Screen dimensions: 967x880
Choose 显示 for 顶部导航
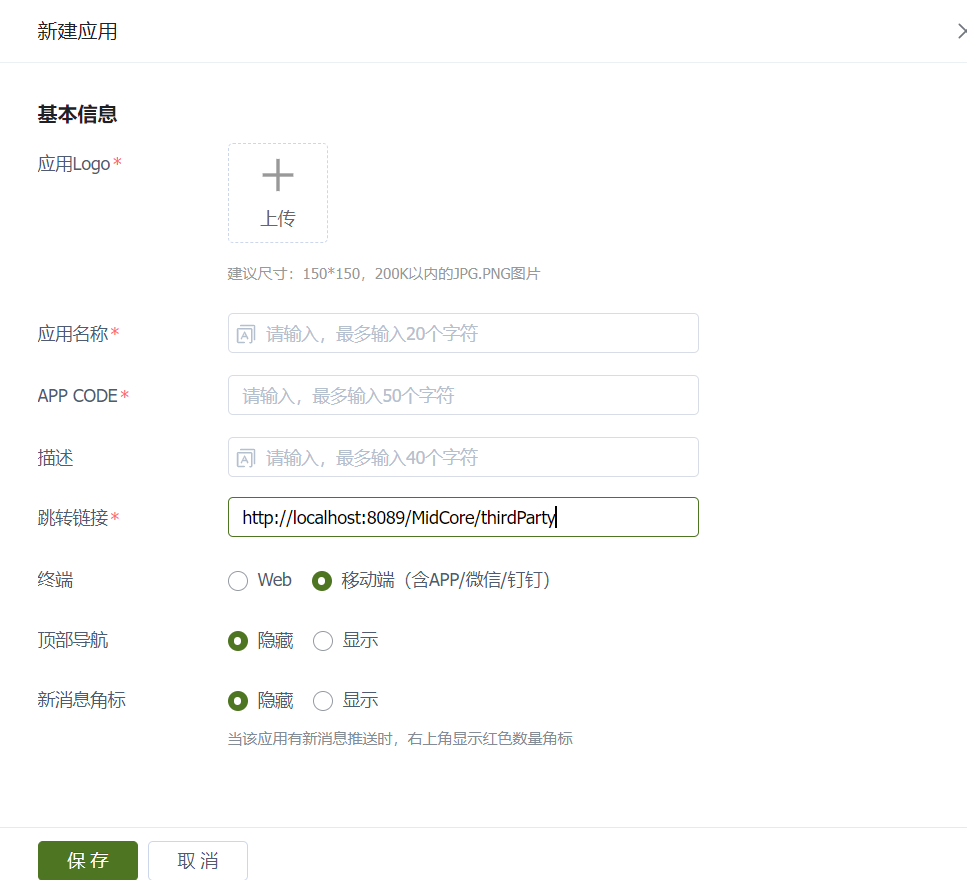[323, 641]
